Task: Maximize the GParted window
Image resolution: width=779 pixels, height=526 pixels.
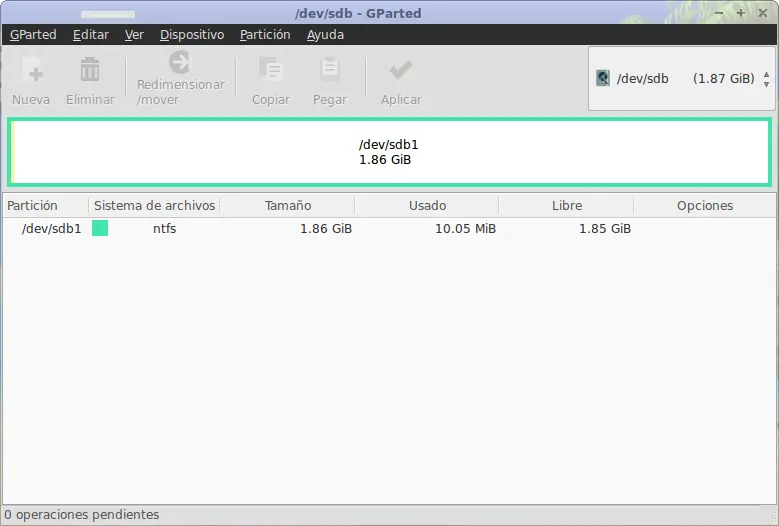Action: pos(741,13)
